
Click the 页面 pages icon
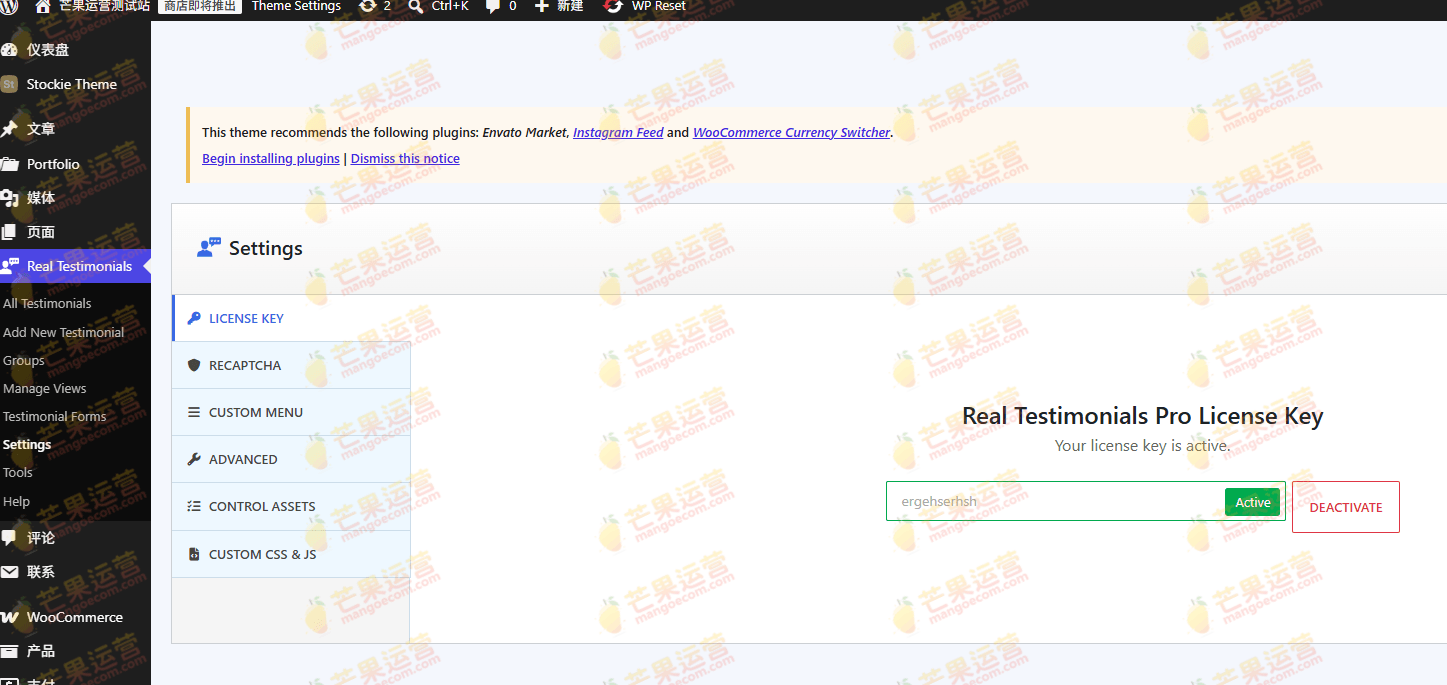(x=9, y=232)
